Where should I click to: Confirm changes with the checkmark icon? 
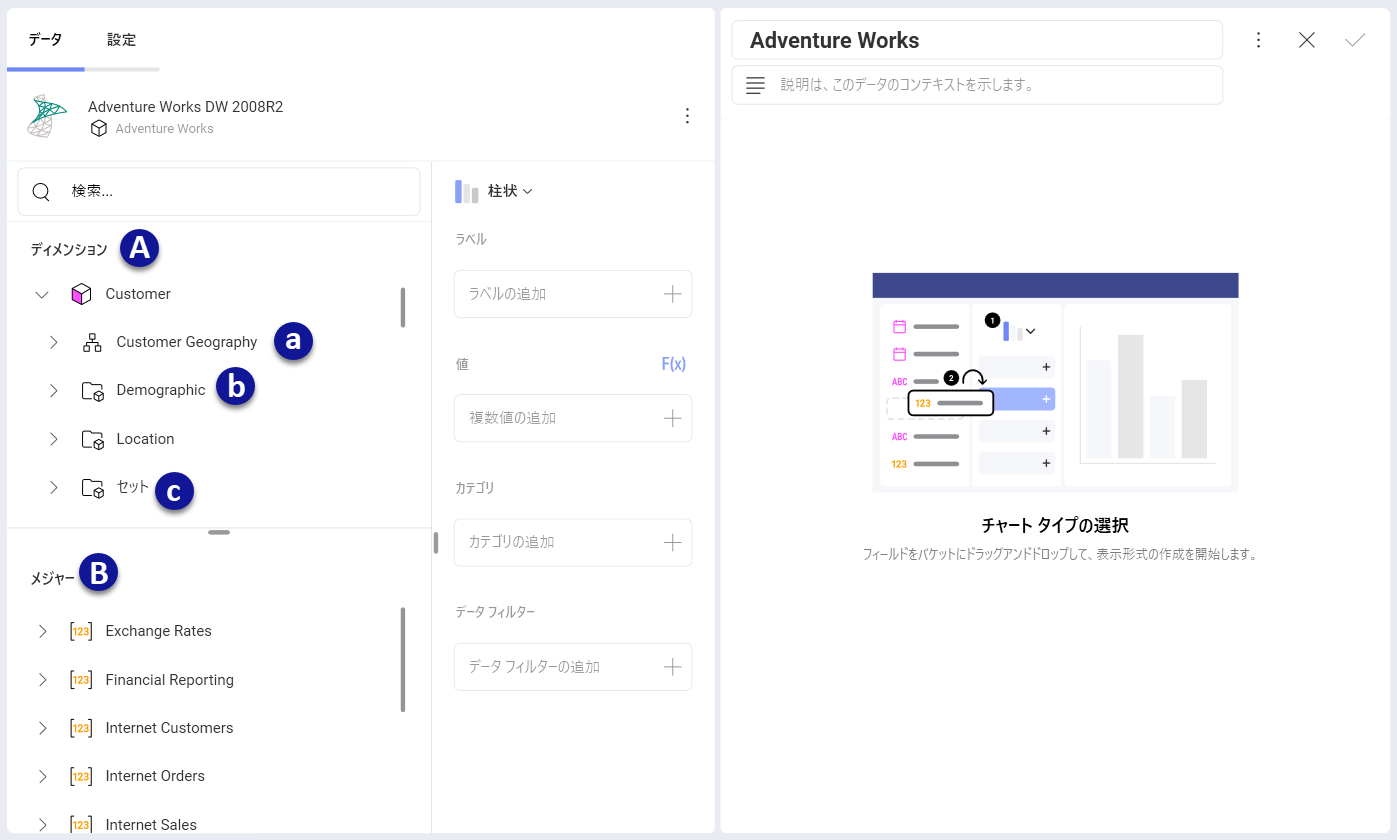[1355, 40]
